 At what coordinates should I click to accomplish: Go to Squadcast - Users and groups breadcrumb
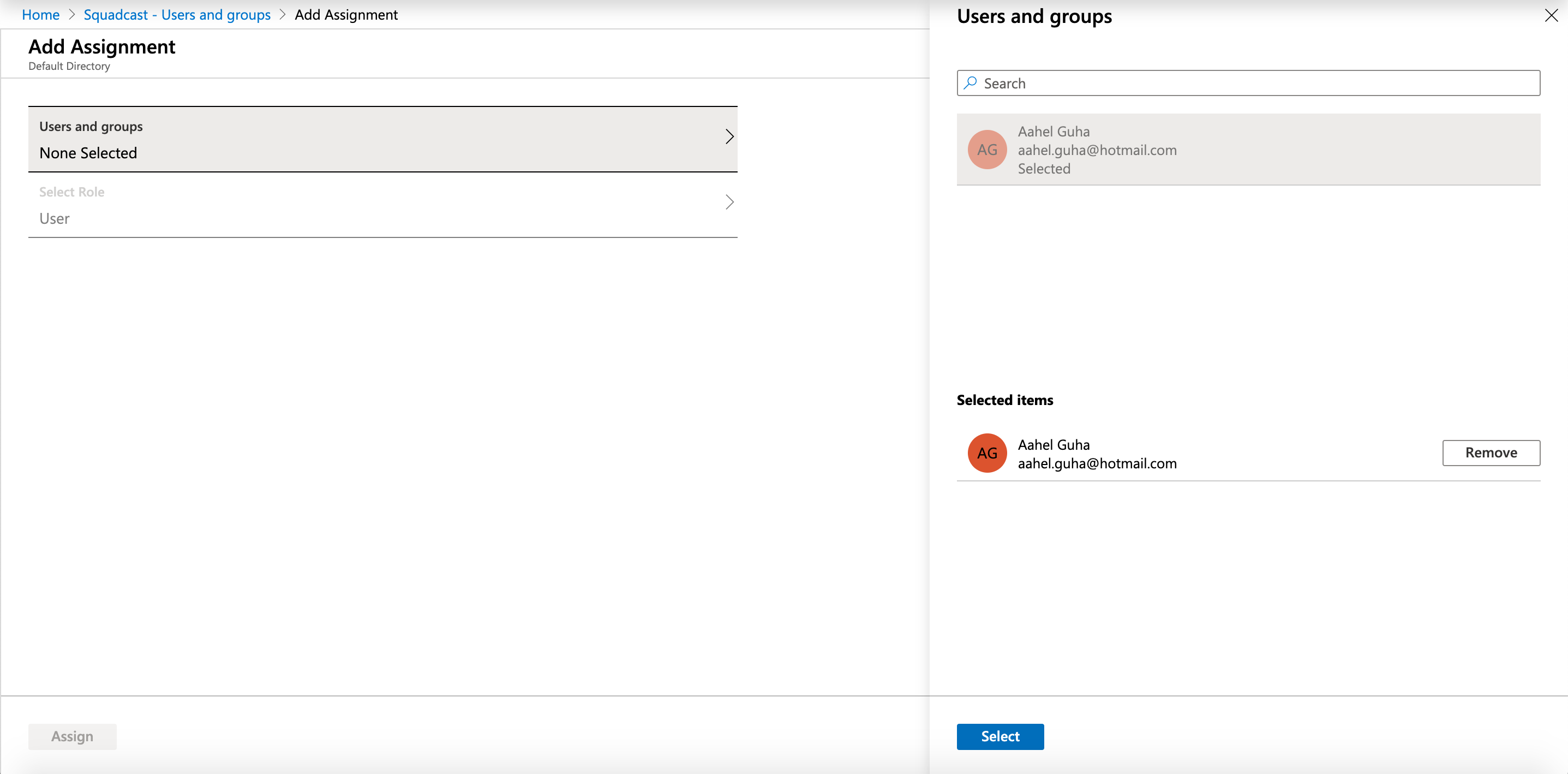177,15
